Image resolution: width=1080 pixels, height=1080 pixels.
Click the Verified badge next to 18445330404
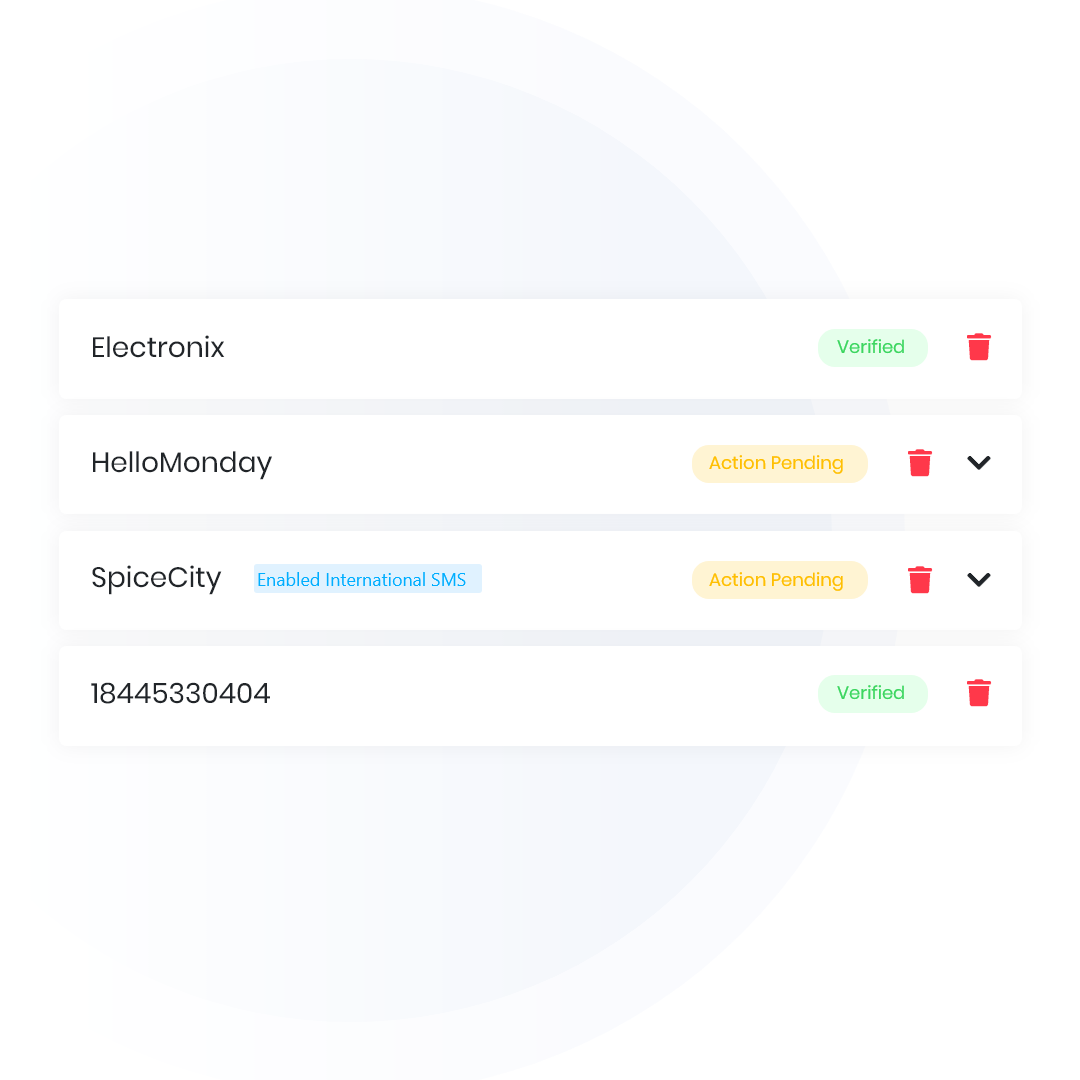[872, 693]
